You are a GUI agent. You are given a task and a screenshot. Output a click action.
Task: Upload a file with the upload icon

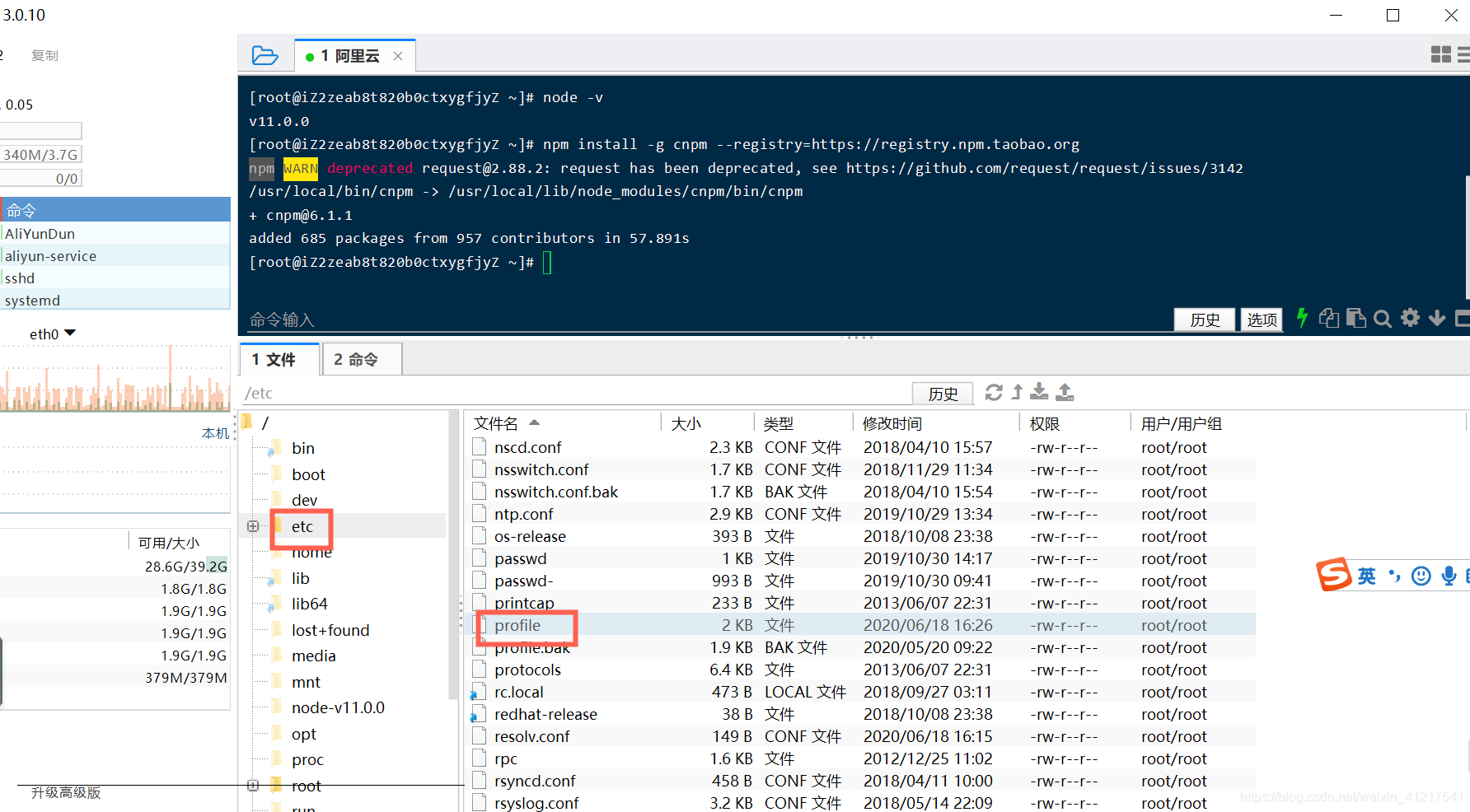pos(1064,393)
